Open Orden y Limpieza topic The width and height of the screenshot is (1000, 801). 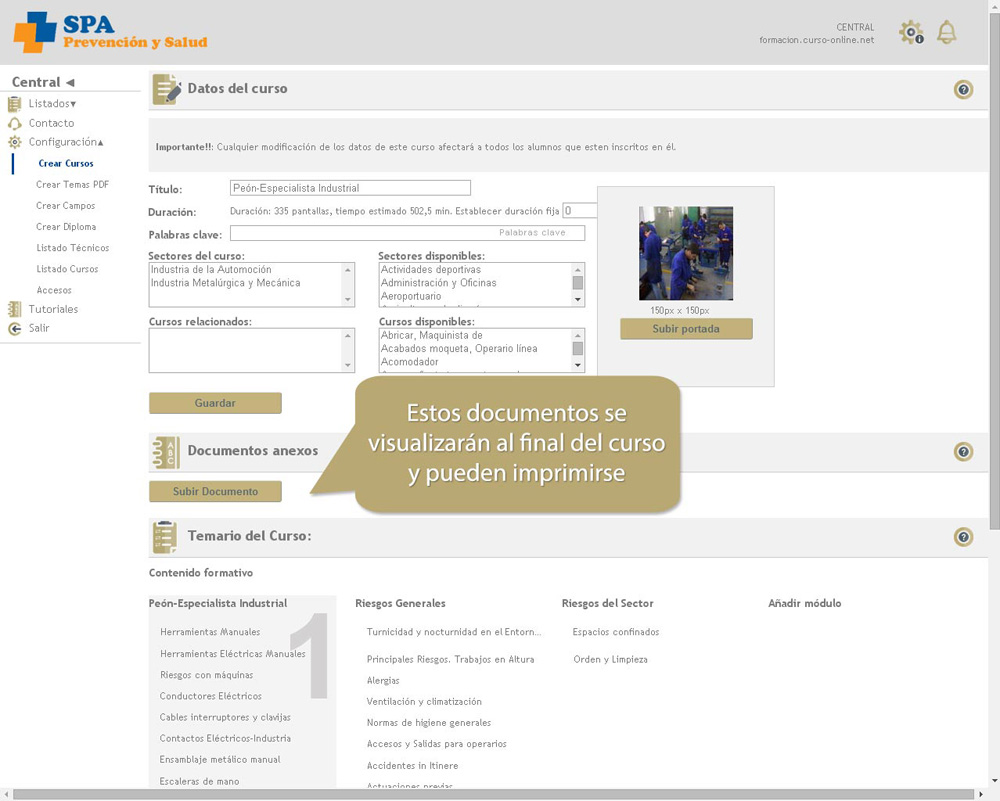pyautogui.click(x=610, y=659)
